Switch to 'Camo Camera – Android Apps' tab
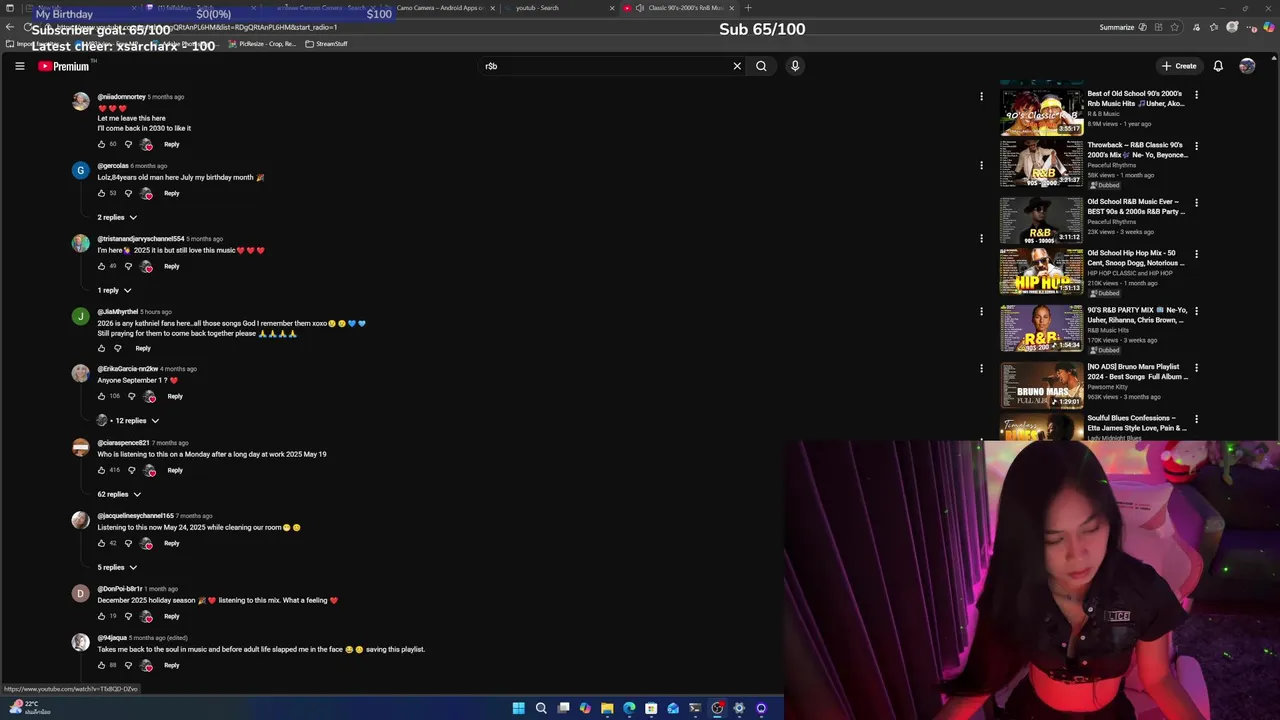1280x720 pixels. click(440, 8)
